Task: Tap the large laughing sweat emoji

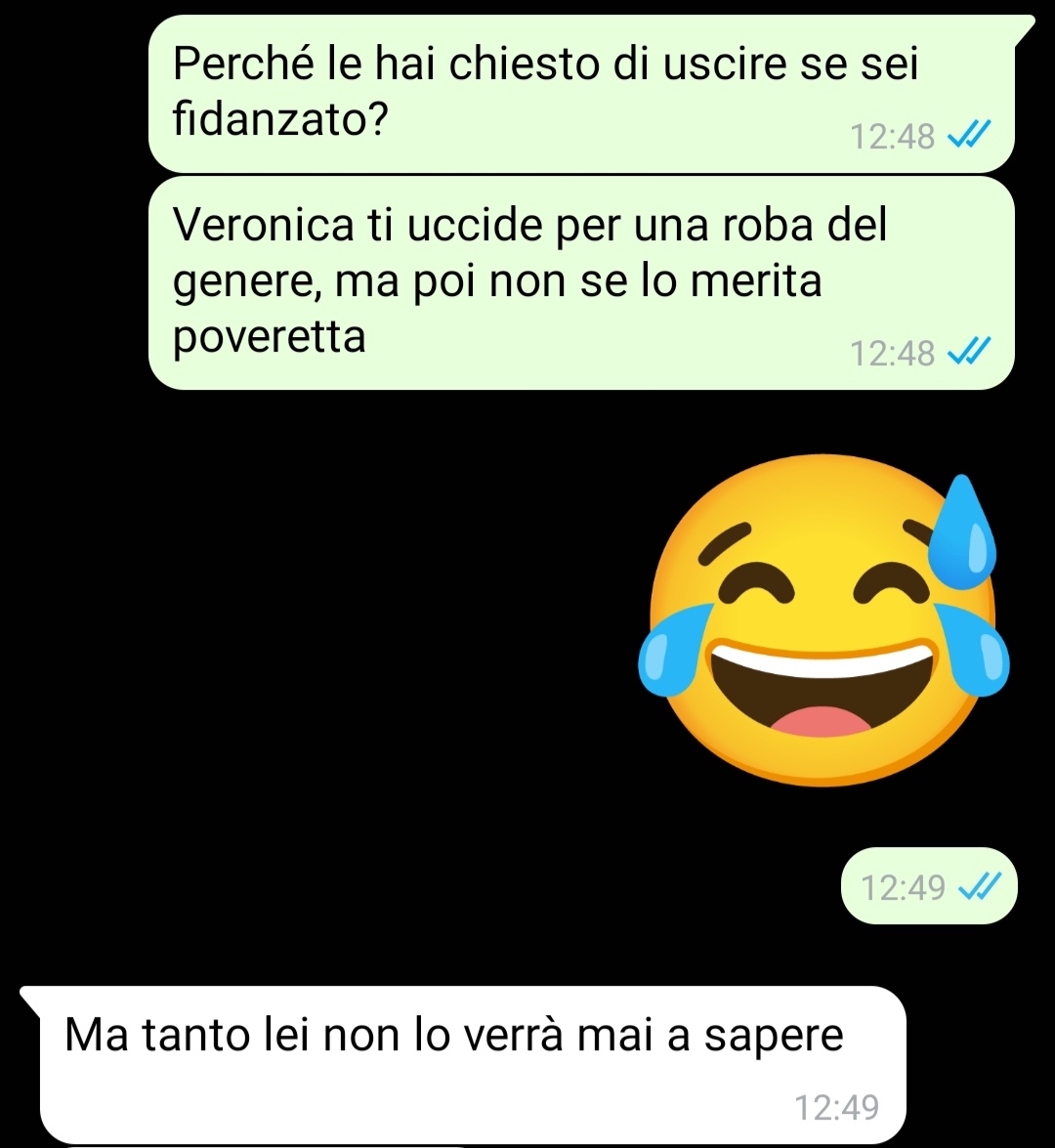Action: [x=823, y=620]
